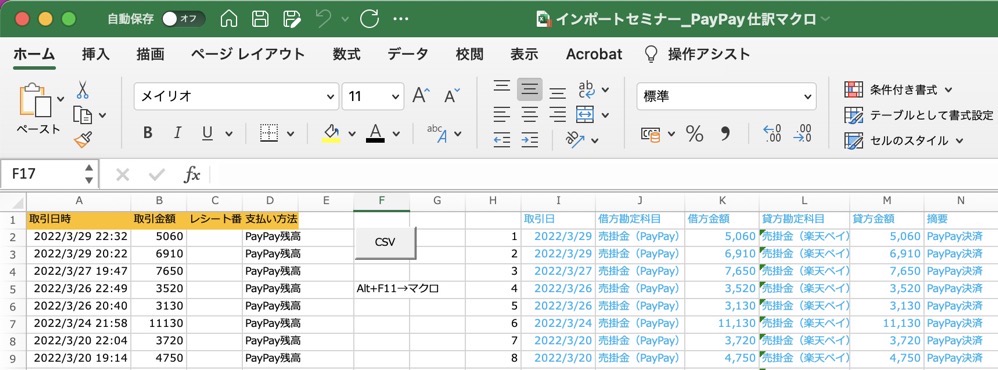Click the yellow fill color bucket
Screen dimensions: 998x370
(331, 133)
